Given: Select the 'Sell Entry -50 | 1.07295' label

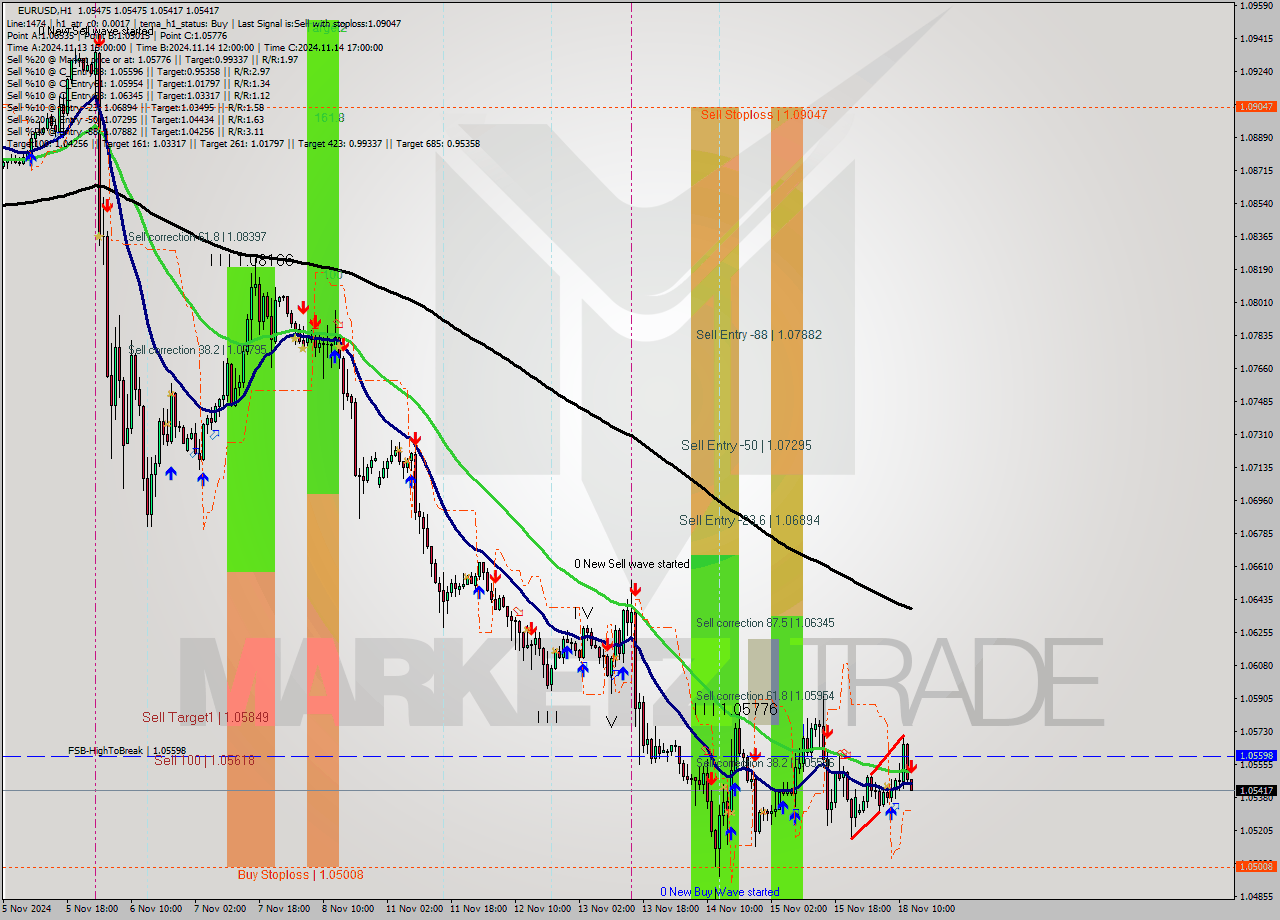Looking at the screenshot, I should (746, 445).
